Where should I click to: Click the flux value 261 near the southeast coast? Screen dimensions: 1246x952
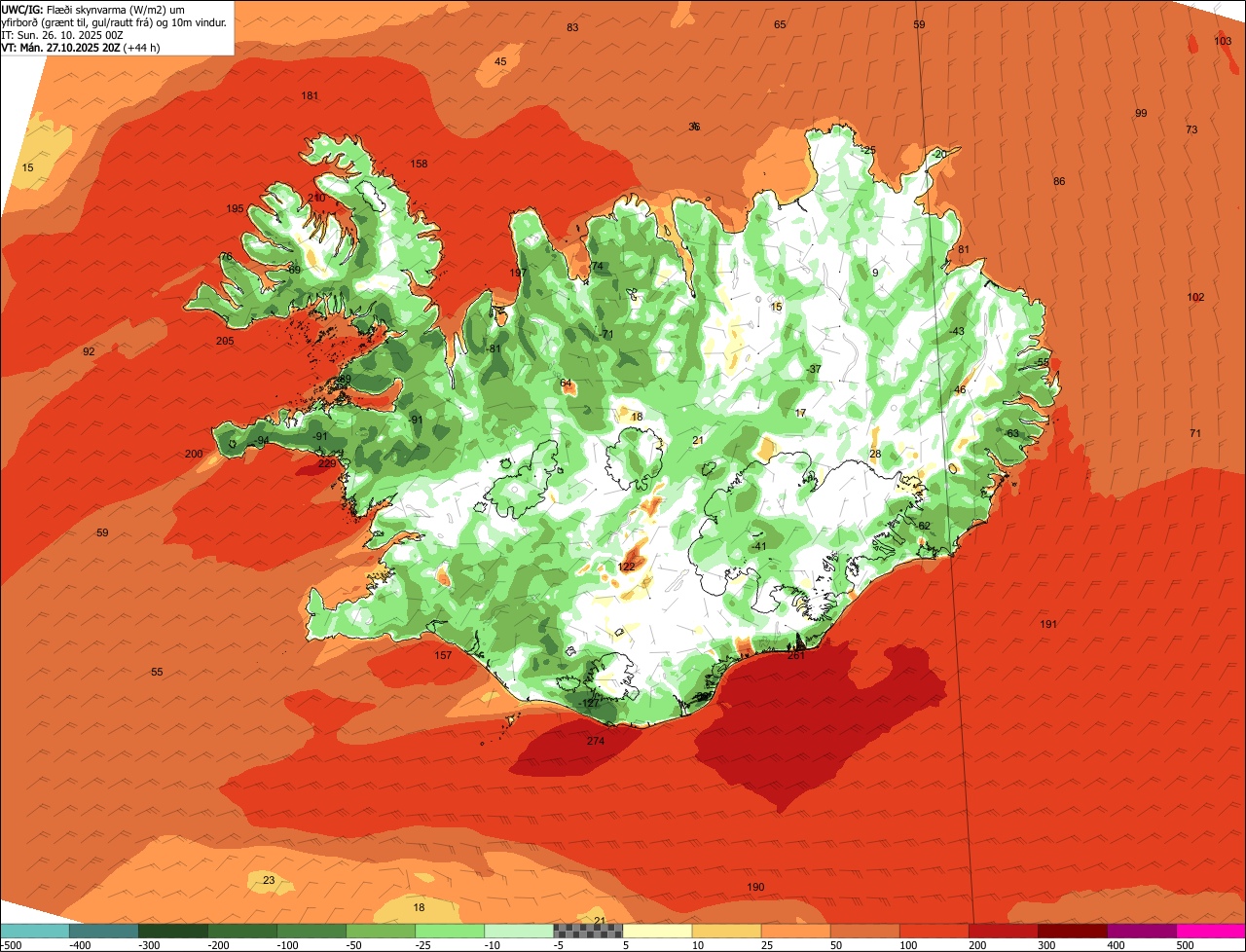[796, 655]
